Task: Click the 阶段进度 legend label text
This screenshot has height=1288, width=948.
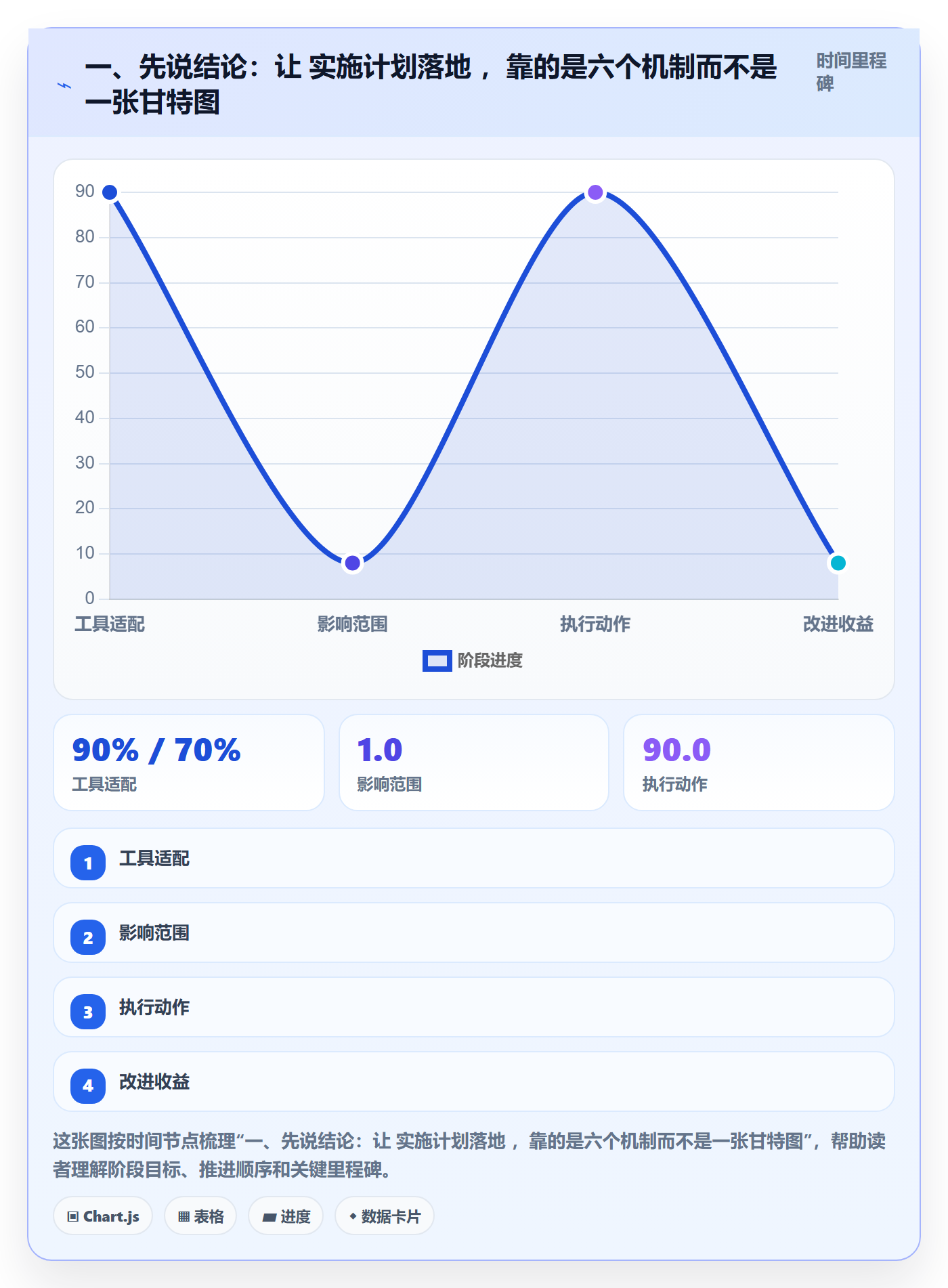Action: pyautogui.click(x=490, y=661)
